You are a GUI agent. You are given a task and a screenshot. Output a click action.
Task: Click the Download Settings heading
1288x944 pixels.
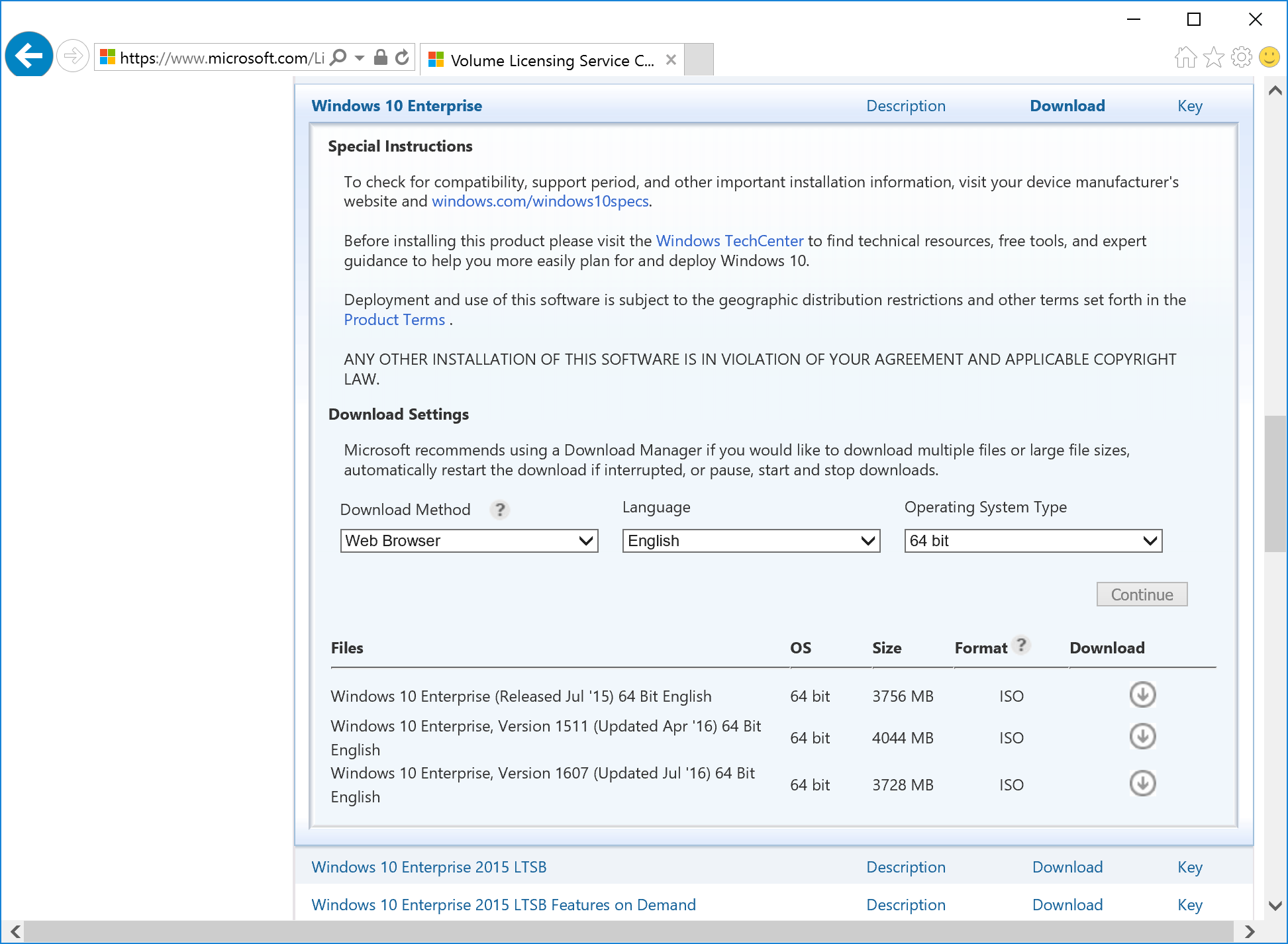pyautogui.click(x=398, y=414)
